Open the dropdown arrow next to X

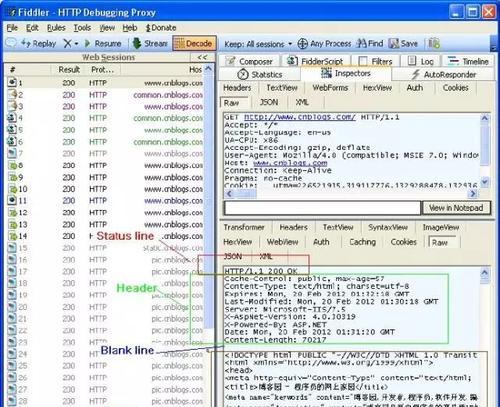(x=76, y=44)
